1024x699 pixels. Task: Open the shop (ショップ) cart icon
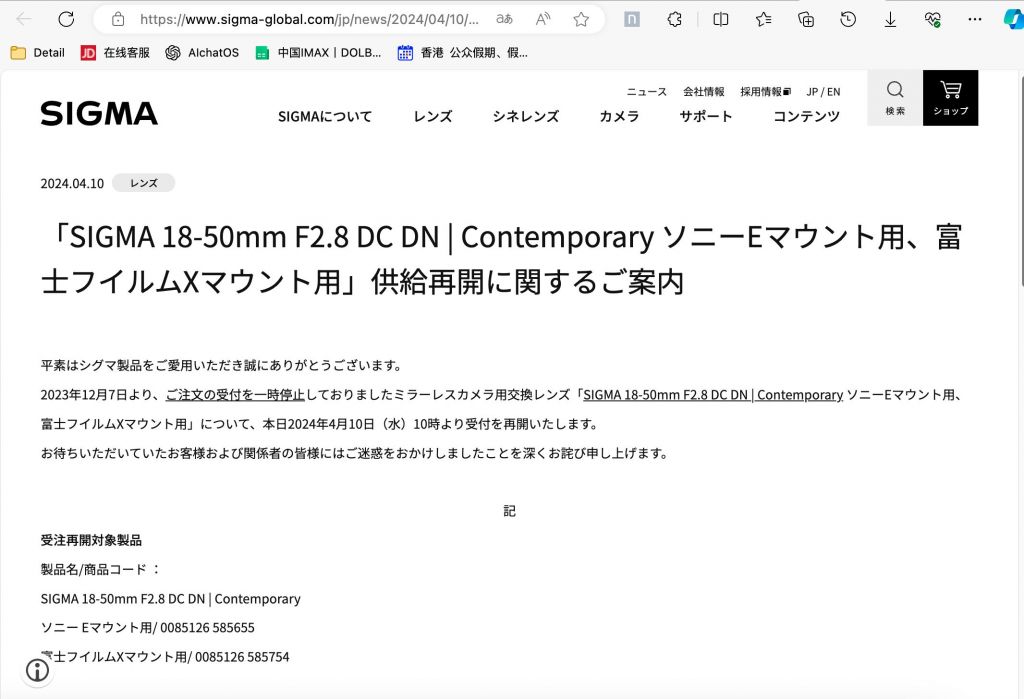pyautogui.click(x=950, y=97)
